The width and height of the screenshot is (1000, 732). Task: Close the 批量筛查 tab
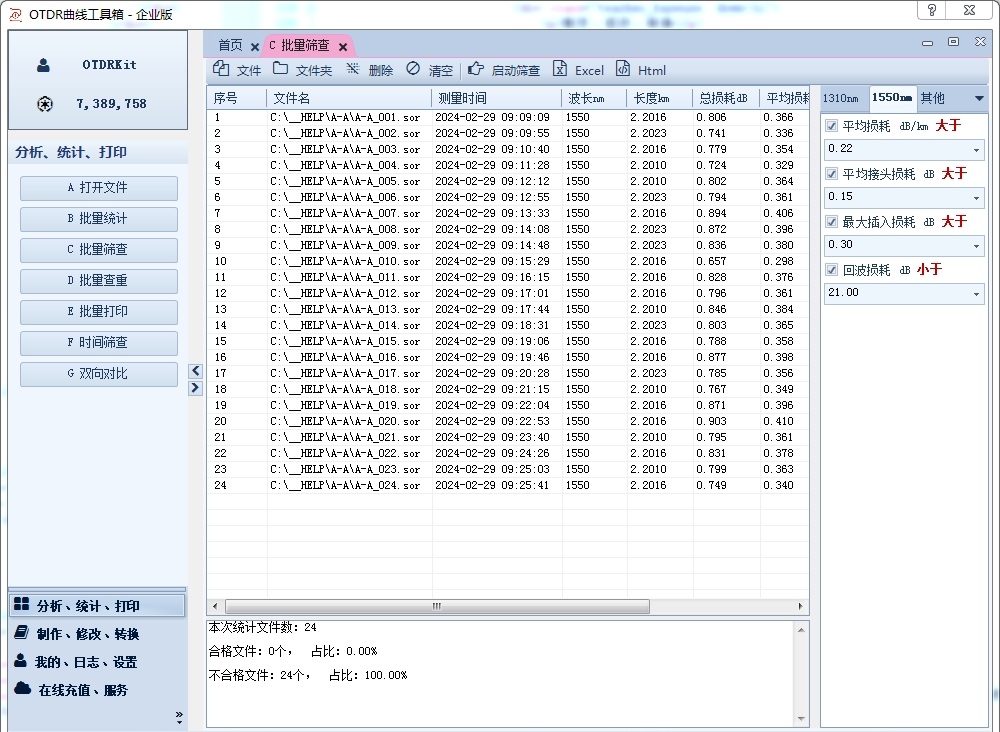[343, 47]
